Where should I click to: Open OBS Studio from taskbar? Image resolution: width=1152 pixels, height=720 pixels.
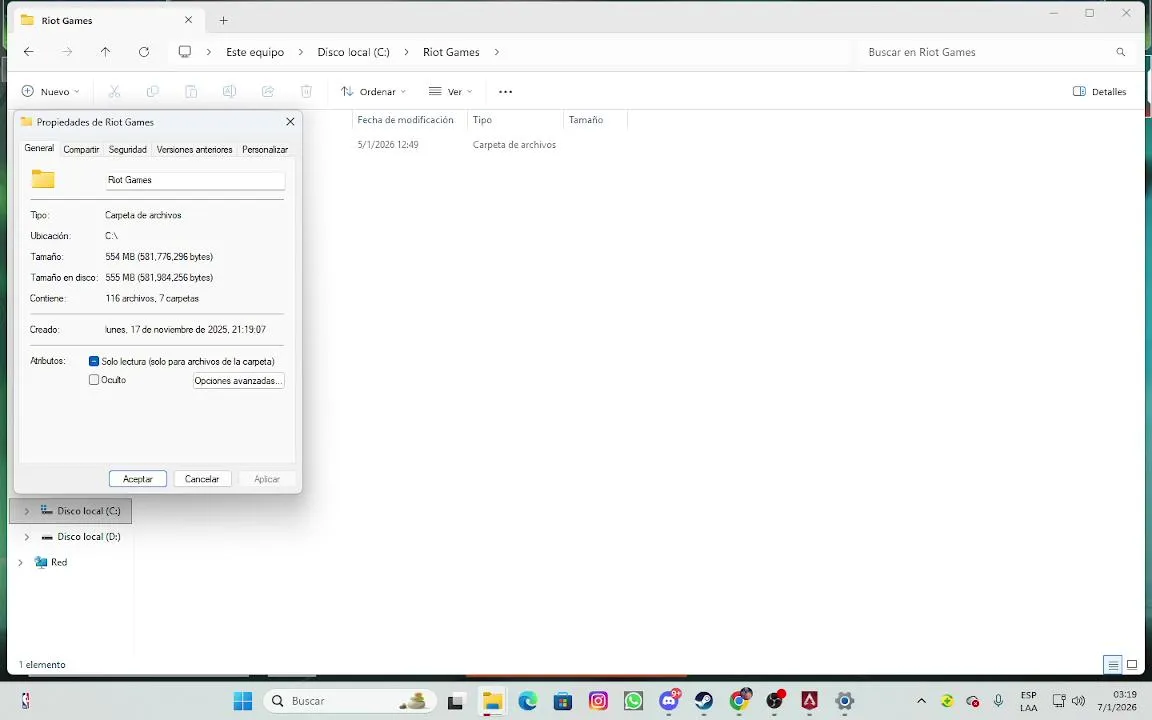(774, 701)
